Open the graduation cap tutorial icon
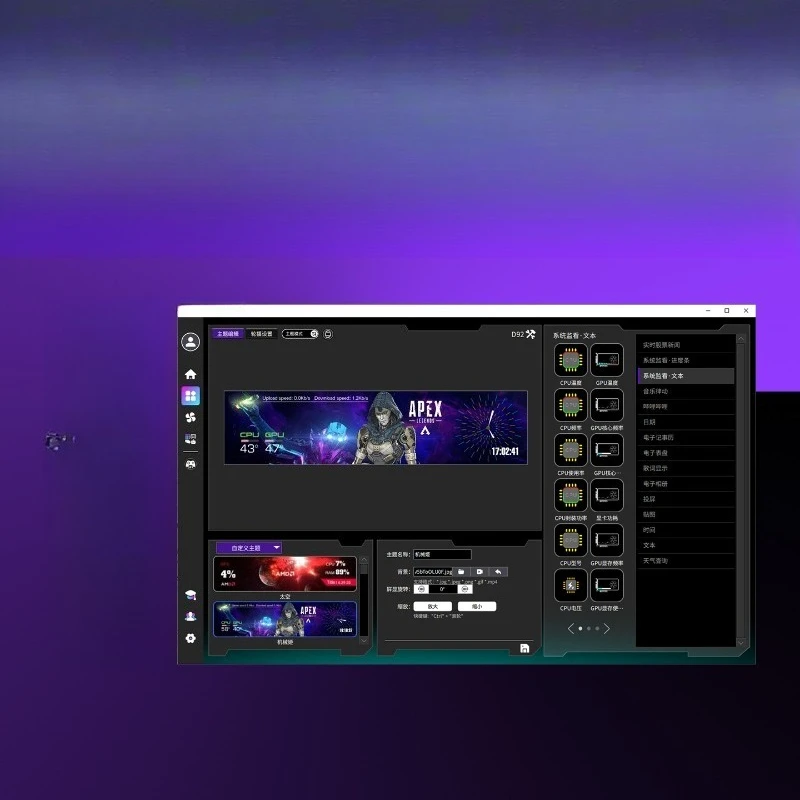800x800 pixels. click(x=190, y=595)
